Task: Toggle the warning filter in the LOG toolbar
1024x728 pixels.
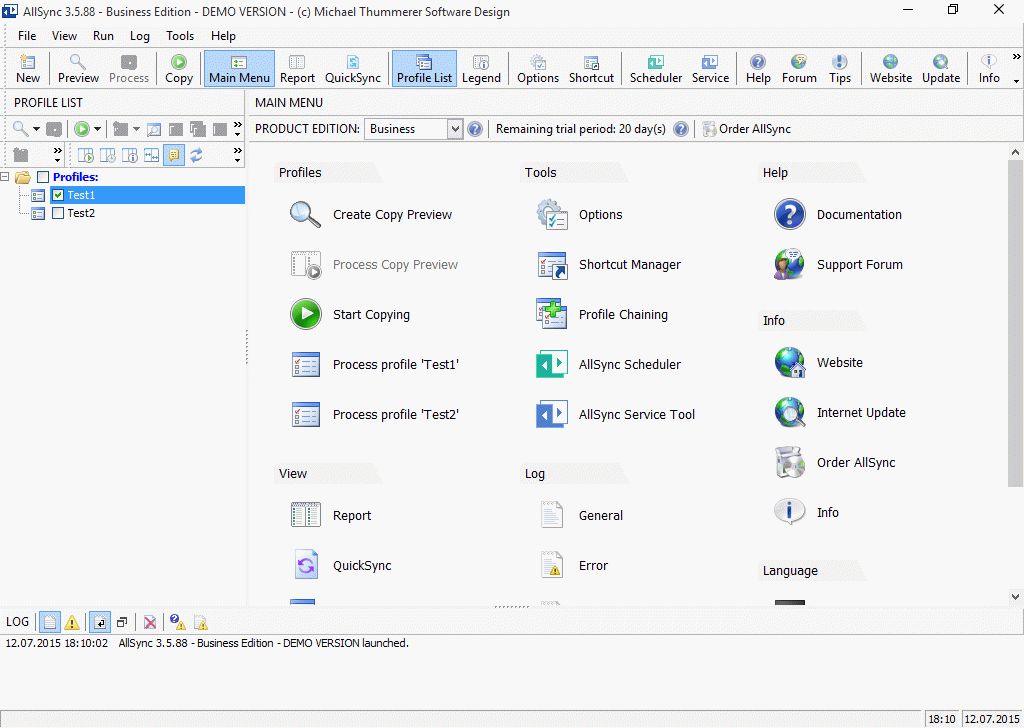Action: coord(71,622)
